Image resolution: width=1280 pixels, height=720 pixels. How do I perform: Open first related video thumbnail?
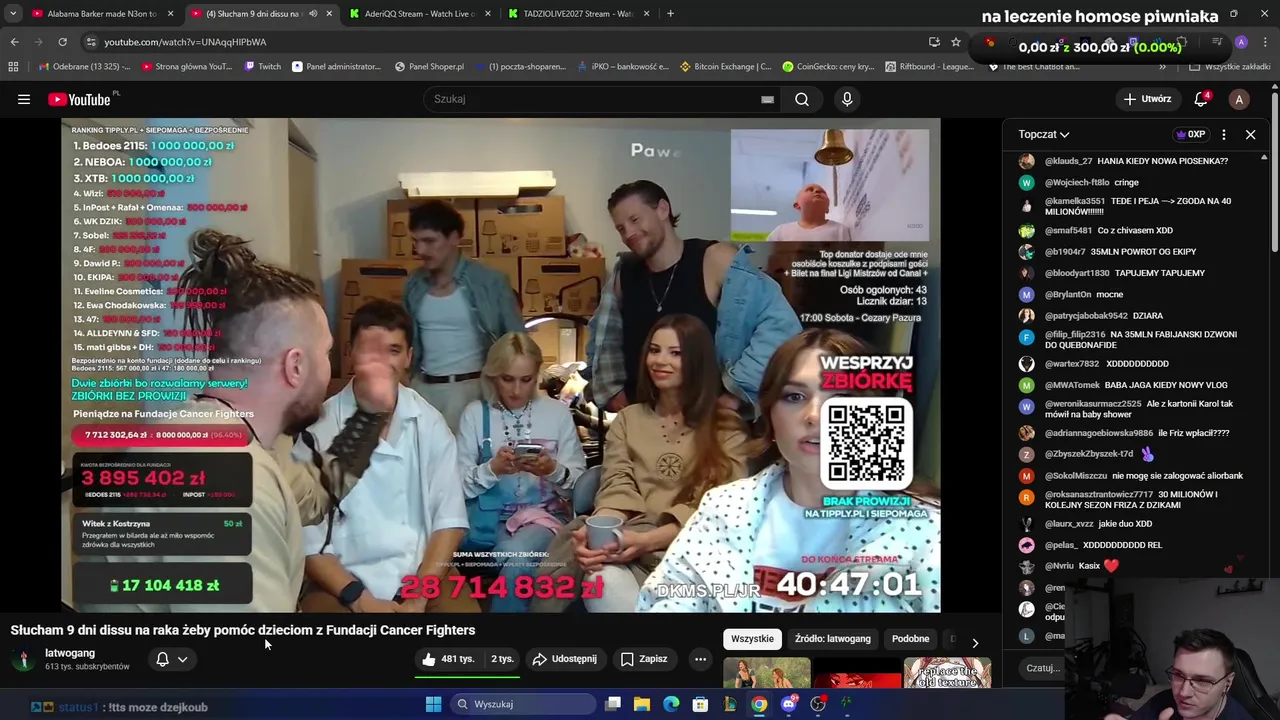(767, 673)
